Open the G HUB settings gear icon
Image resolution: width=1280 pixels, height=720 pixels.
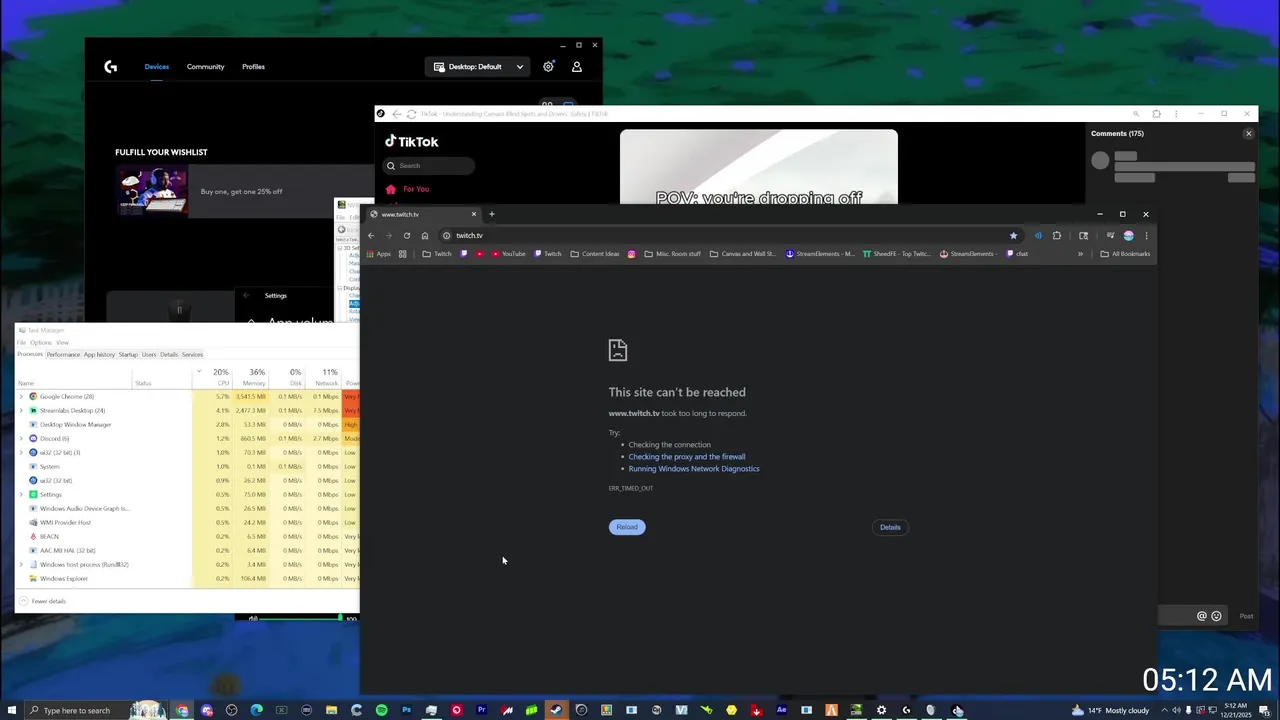[x=548, y=67]
